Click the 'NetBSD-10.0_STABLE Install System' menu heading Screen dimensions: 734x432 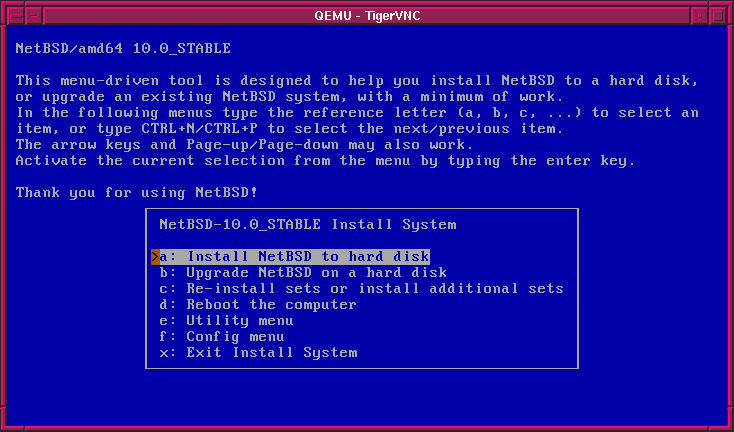(x=307, y=224)
